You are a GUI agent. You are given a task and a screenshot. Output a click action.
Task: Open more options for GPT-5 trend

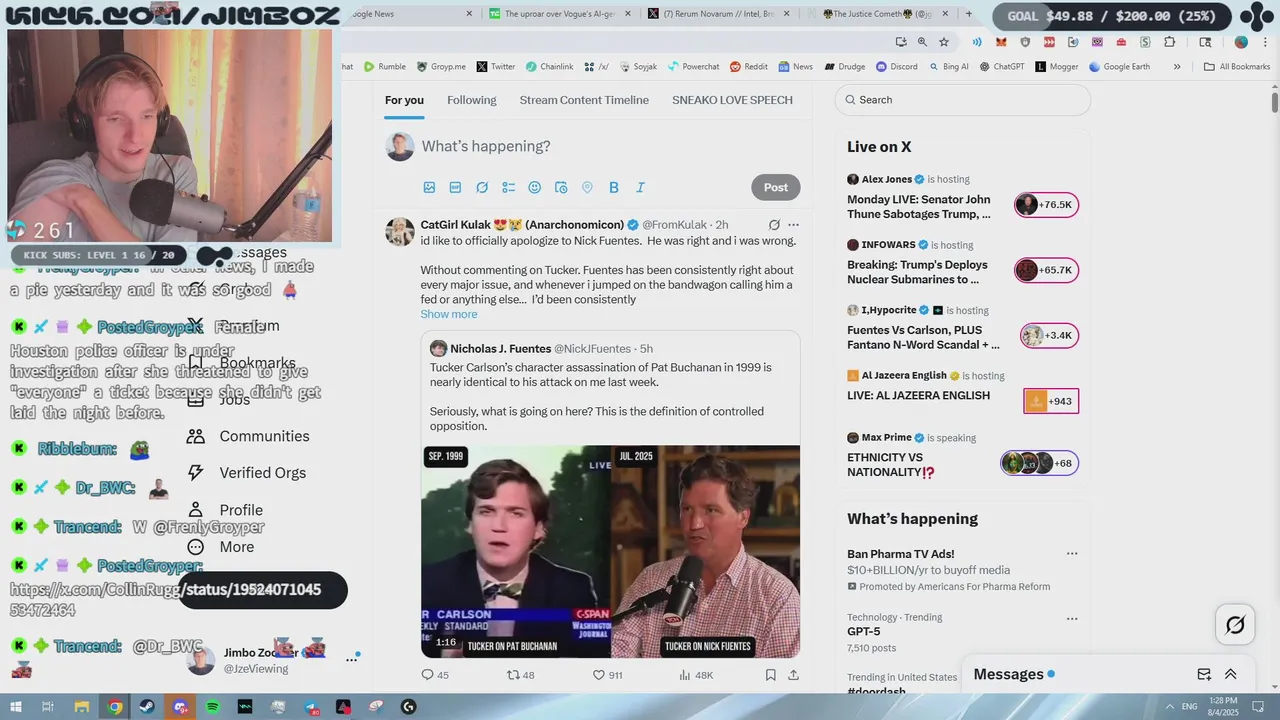1072,619
